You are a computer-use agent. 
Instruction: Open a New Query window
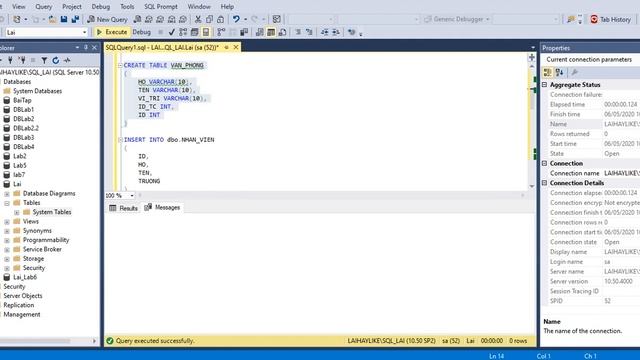point(107,19)
